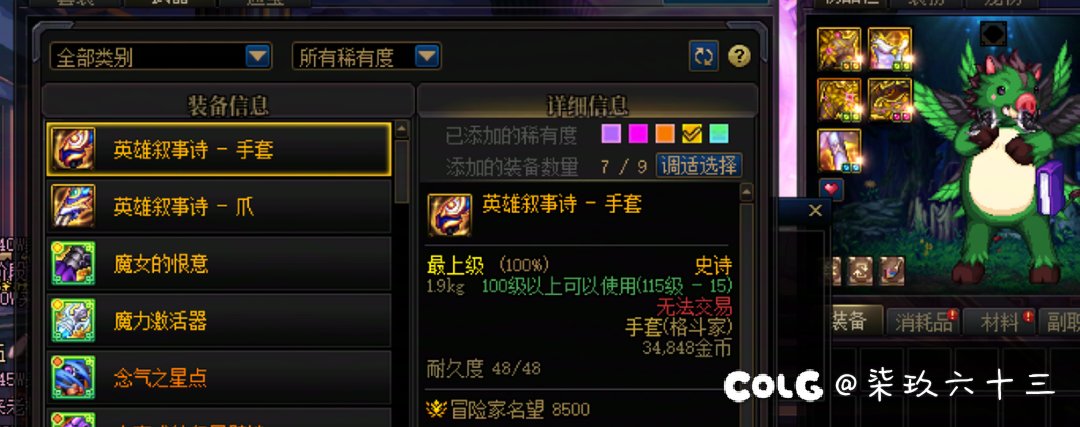Click the 念气之星点 item icon
The width and height of the screenshot is (1080, 427).
(73, 377)
